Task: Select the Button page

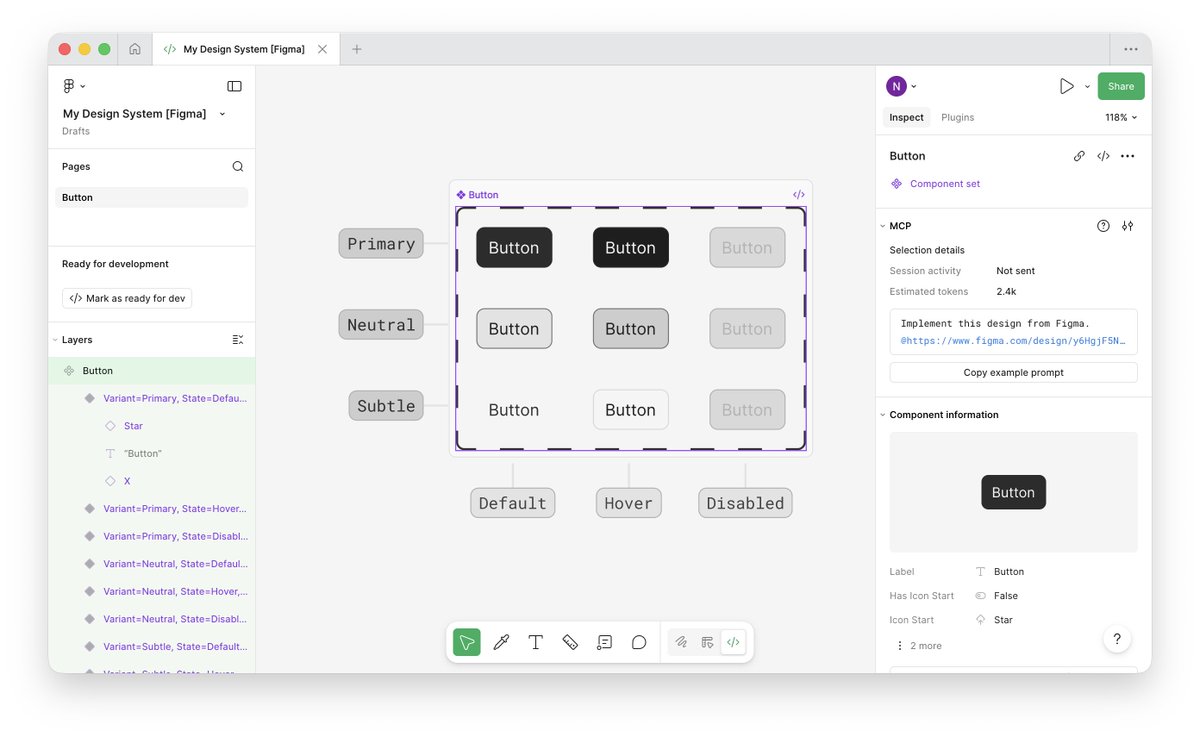Action: [152, 198]
